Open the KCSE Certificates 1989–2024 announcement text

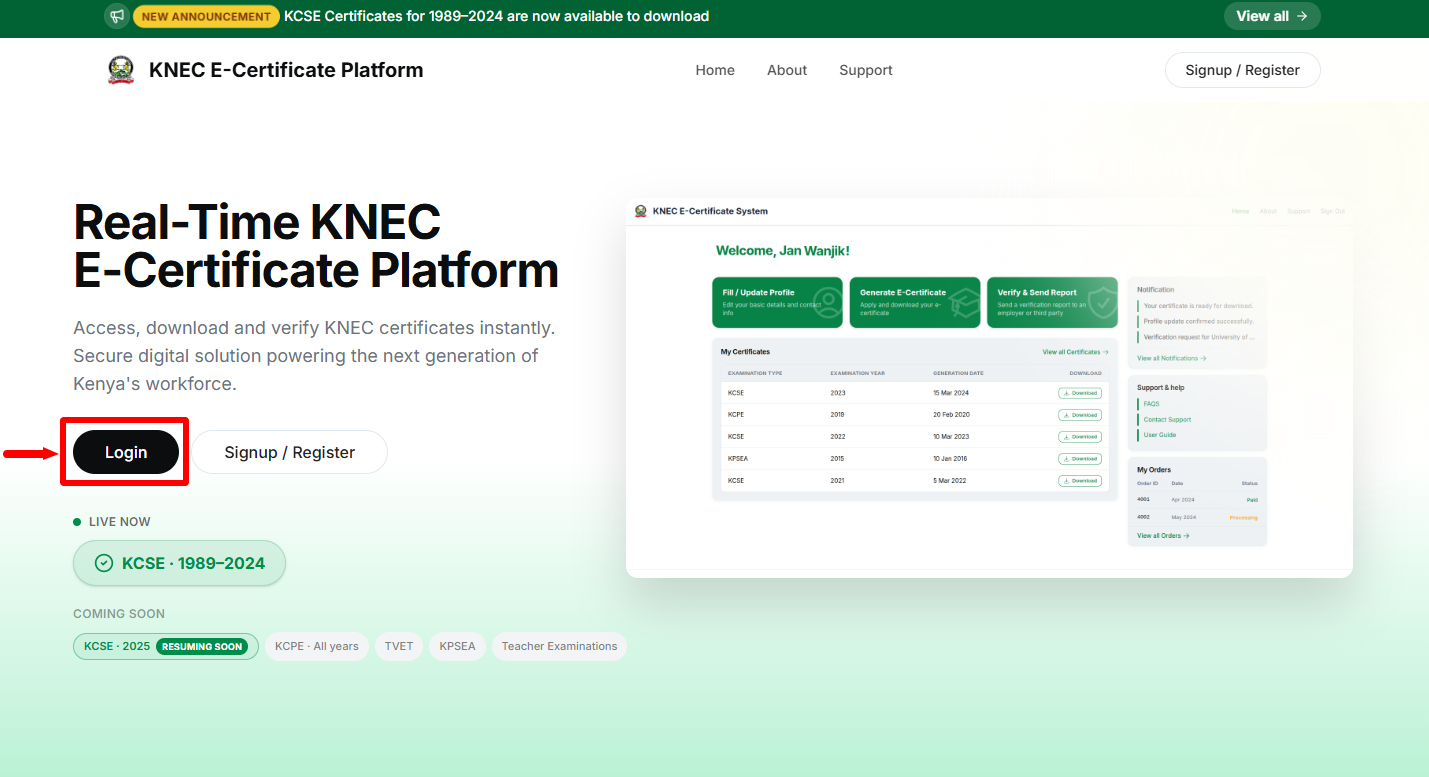pyautogui.click(x=497, y=16)
